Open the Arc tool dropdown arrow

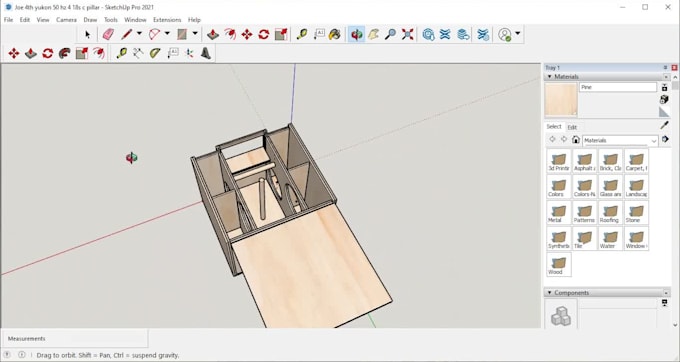tap(167, 33)
